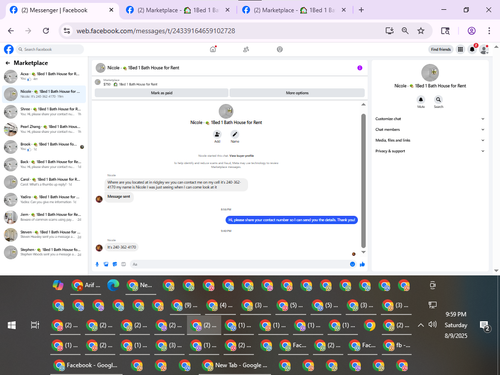Record a voice clip microphone icon
This screenshot has width=500, height=375.
pyautogui.click(x=97, y=264)
